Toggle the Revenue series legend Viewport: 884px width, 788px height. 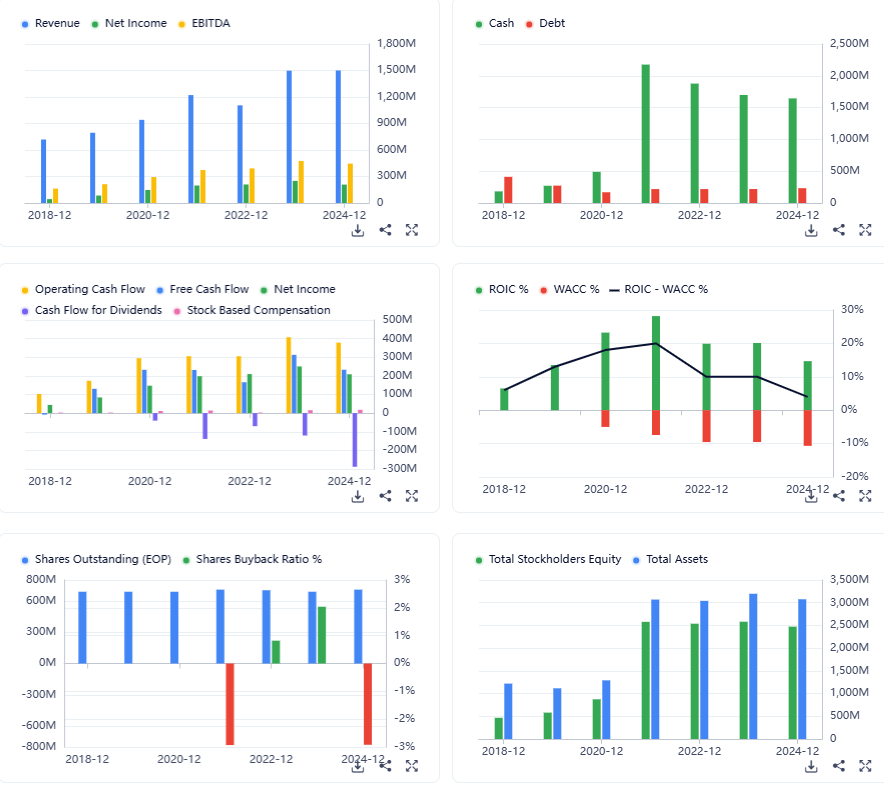(x=51, y=24)
